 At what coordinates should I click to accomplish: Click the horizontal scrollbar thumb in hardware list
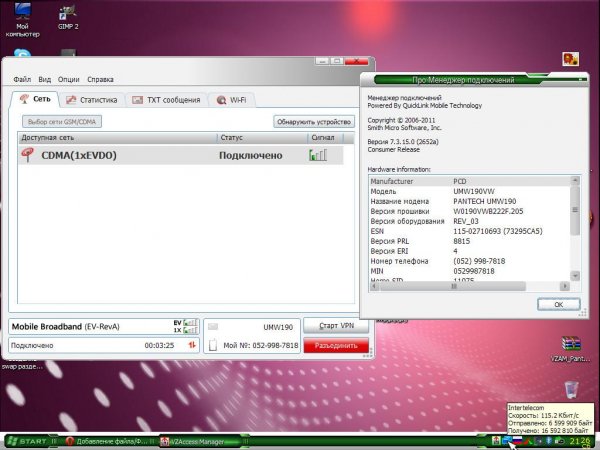[453, 286]
